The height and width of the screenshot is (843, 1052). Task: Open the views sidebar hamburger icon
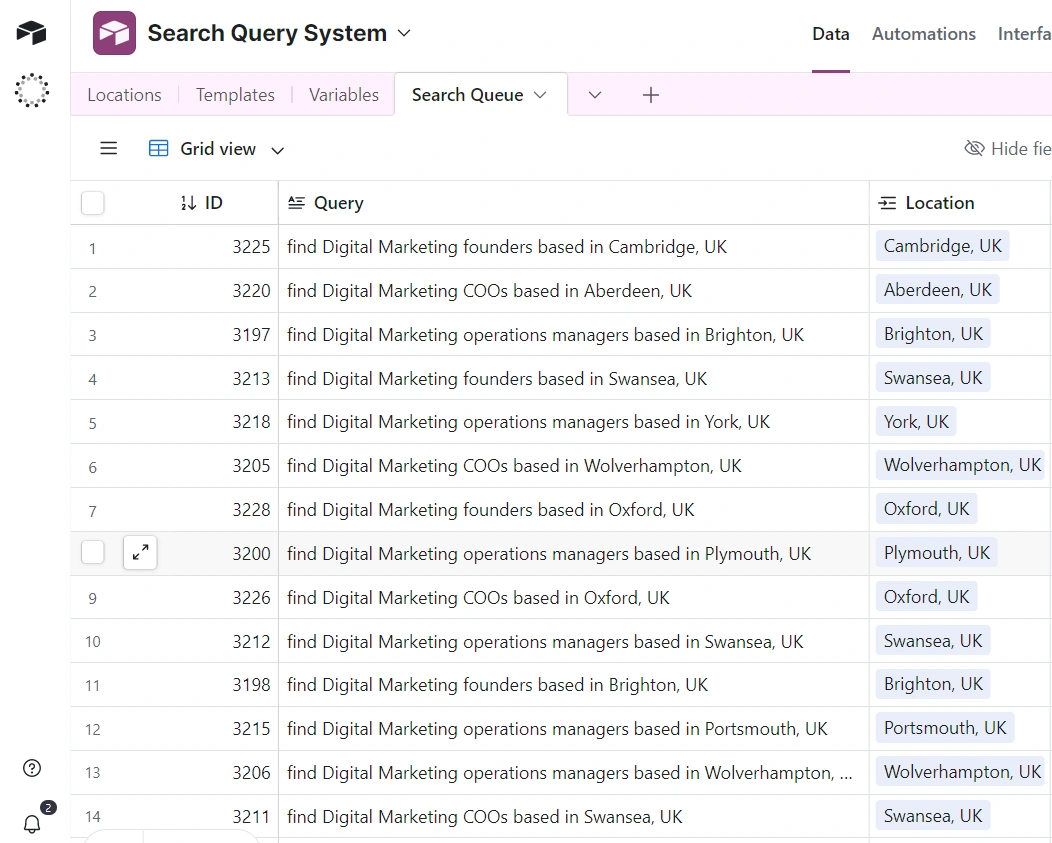tap(109, 149)
